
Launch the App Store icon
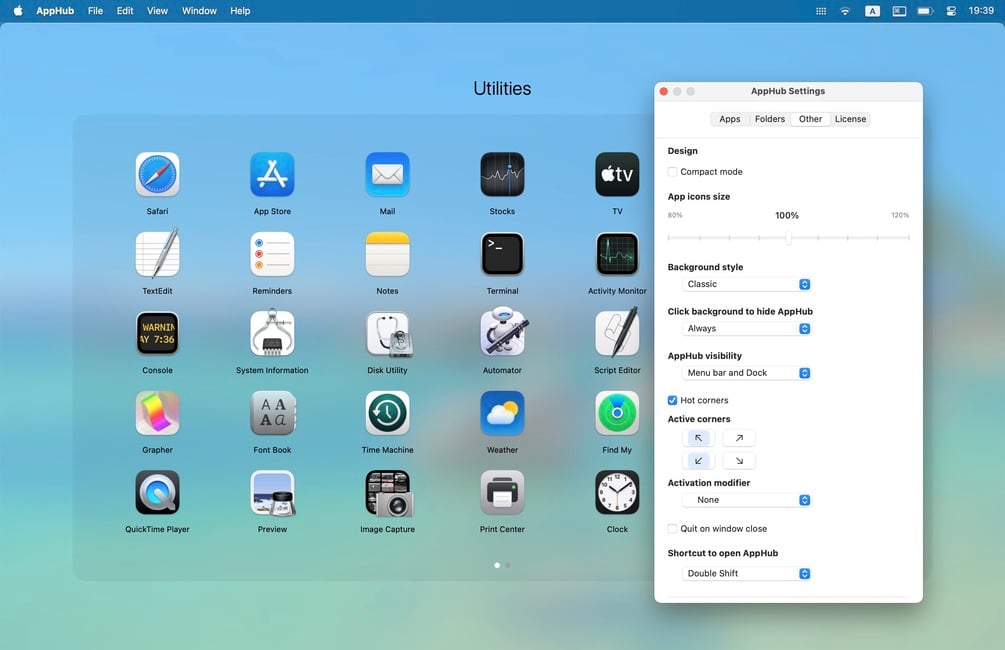click(x=272, y=174)
